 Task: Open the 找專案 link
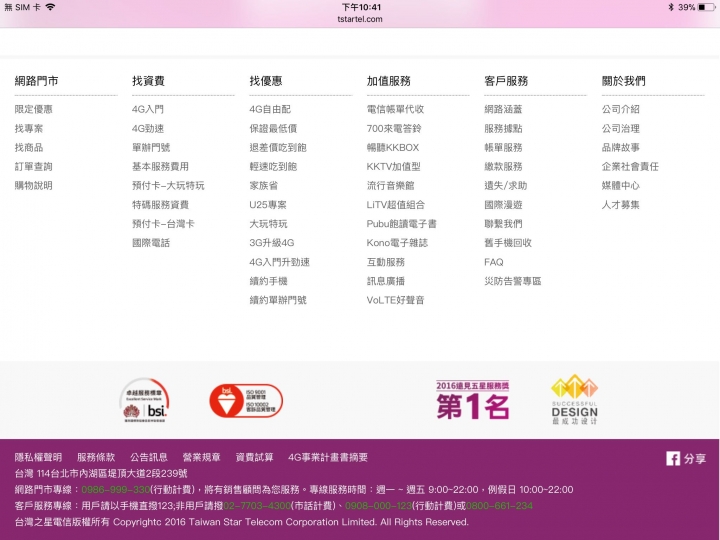tap(29, 129)
